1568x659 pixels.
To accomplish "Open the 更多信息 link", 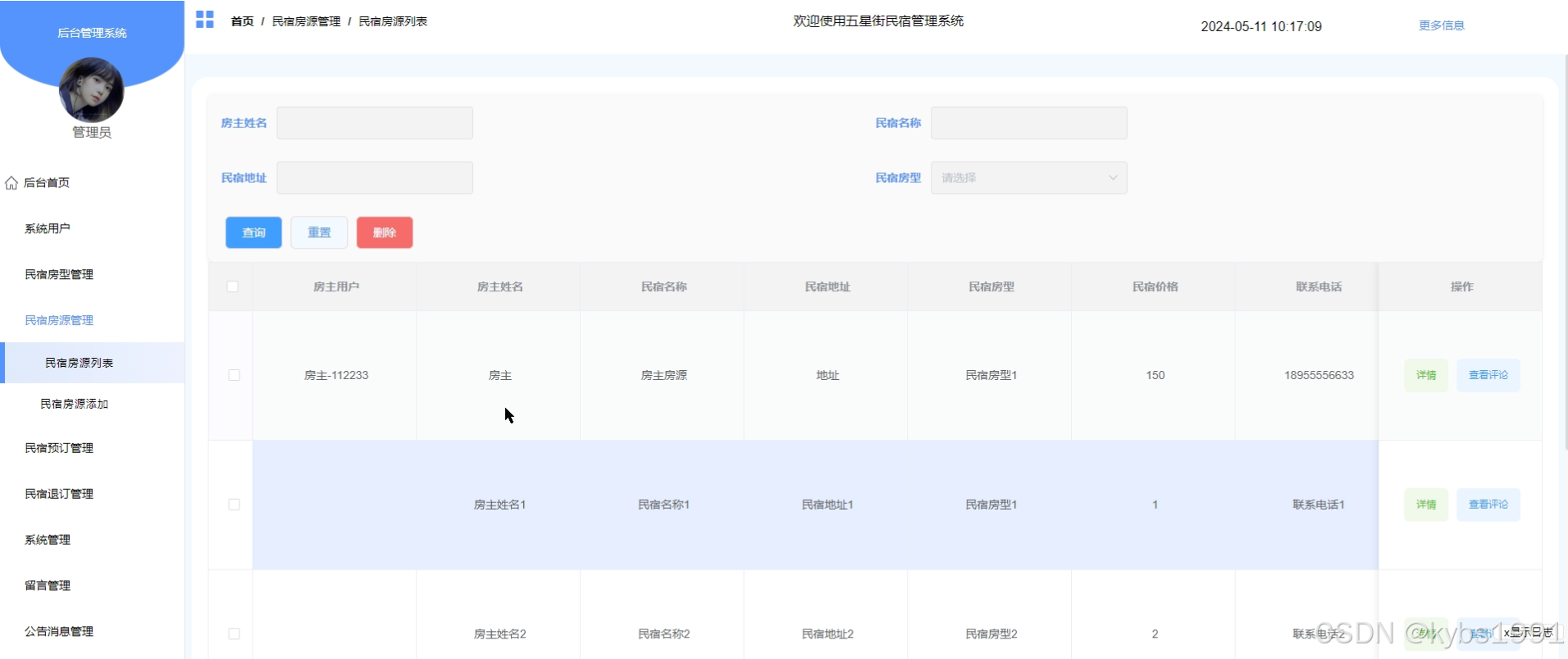I will pos(1441,25).
